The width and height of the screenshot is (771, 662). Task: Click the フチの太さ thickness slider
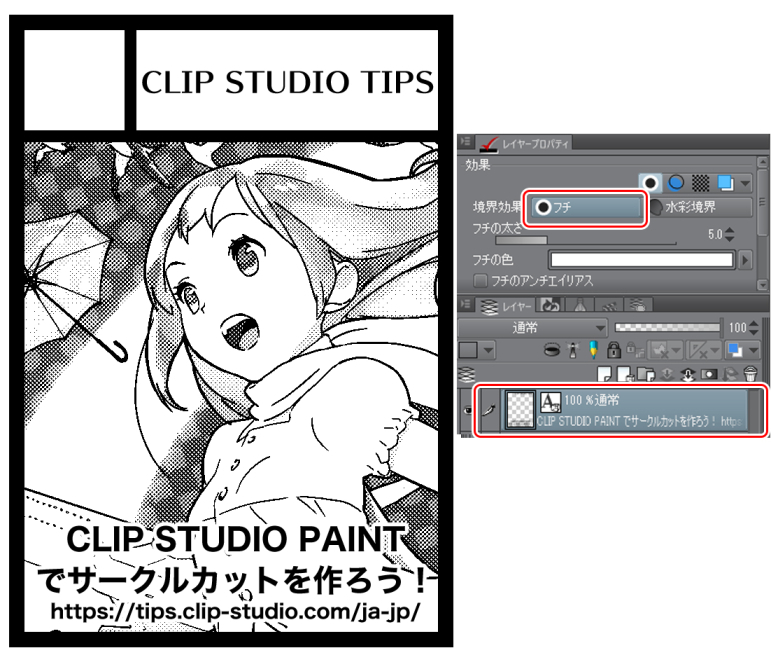[x=586, y=241]
